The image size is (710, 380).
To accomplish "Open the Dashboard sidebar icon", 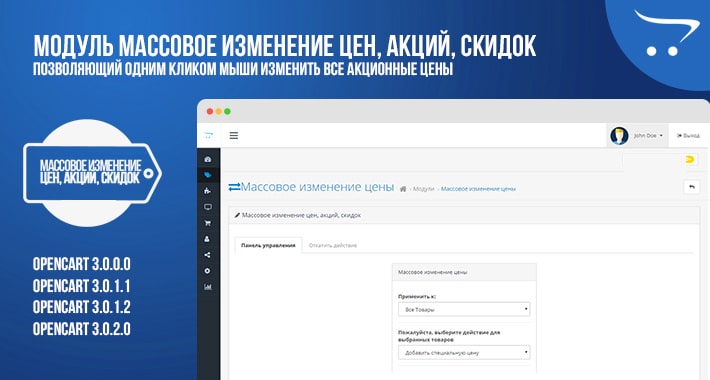I will coord(208,159).
